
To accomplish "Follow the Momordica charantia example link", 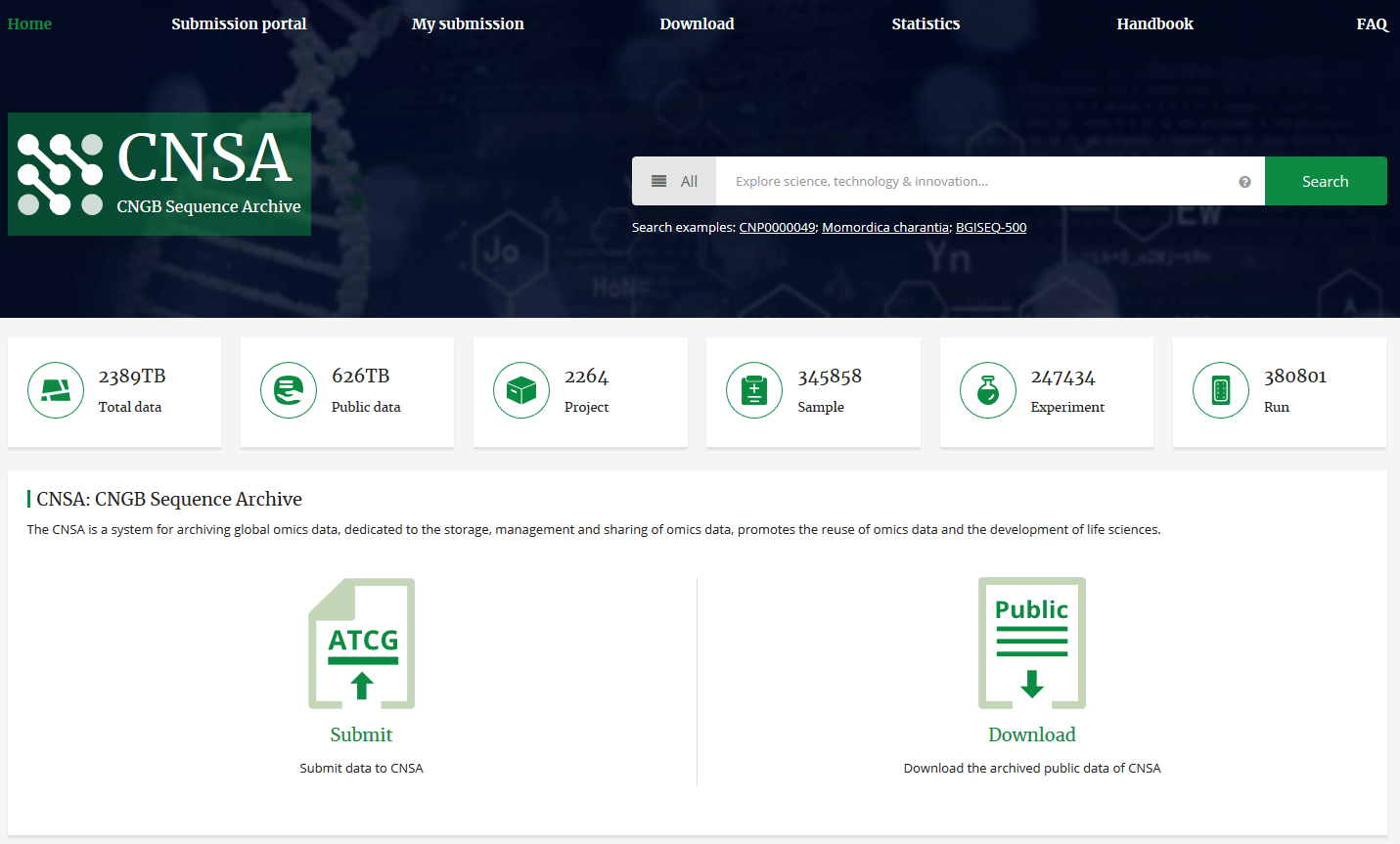I will tap(885, 228).
